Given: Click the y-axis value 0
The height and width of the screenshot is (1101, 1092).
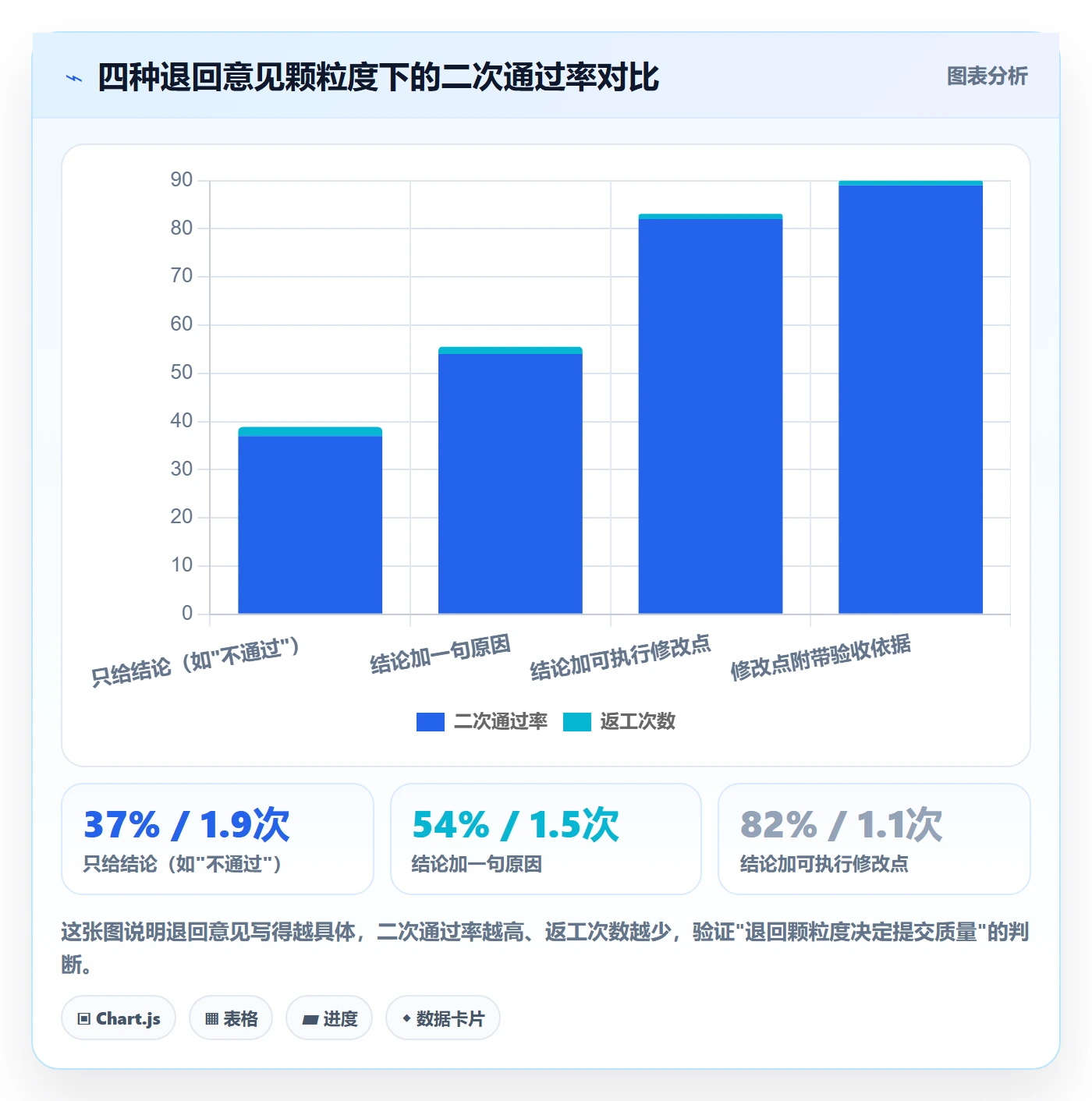Looking at the screenshot, I should click(x=187, y=614).
